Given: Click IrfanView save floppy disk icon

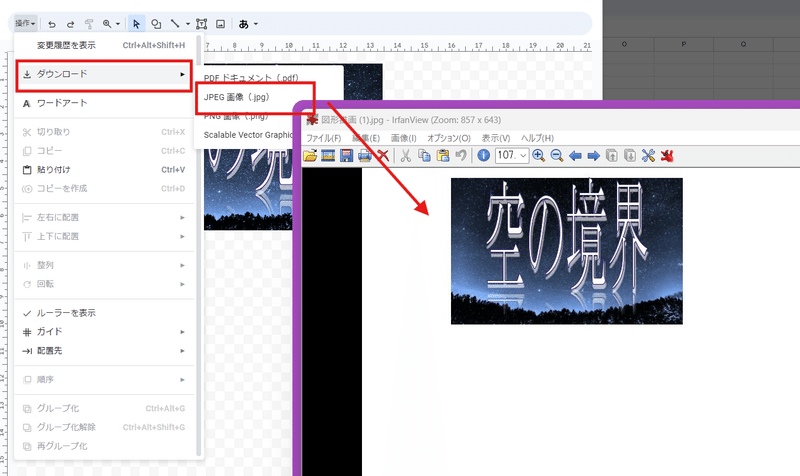Looking at the screenshot, I should click(x=347, y=156).
